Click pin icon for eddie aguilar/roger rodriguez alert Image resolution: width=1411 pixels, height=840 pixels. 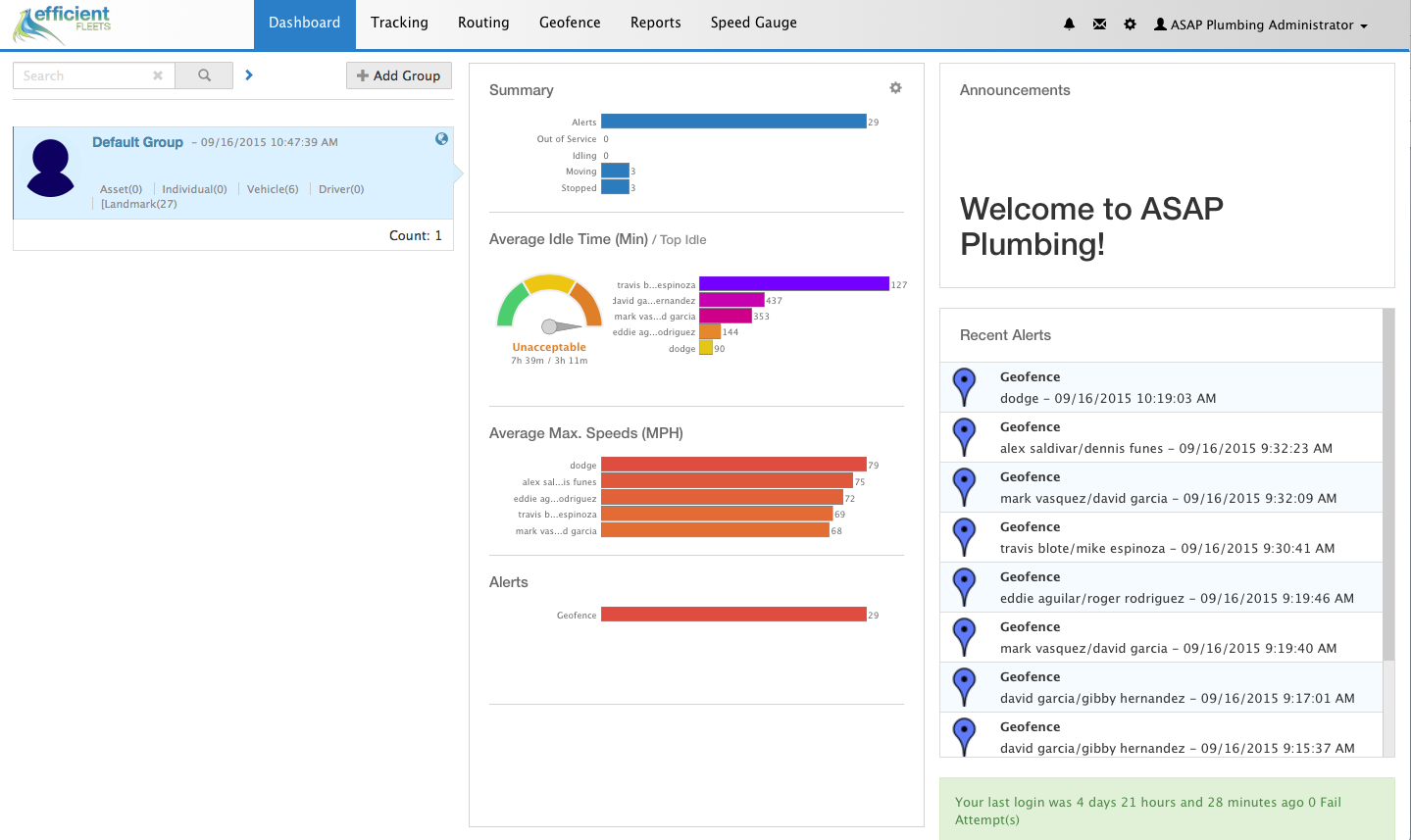[965, 587]
